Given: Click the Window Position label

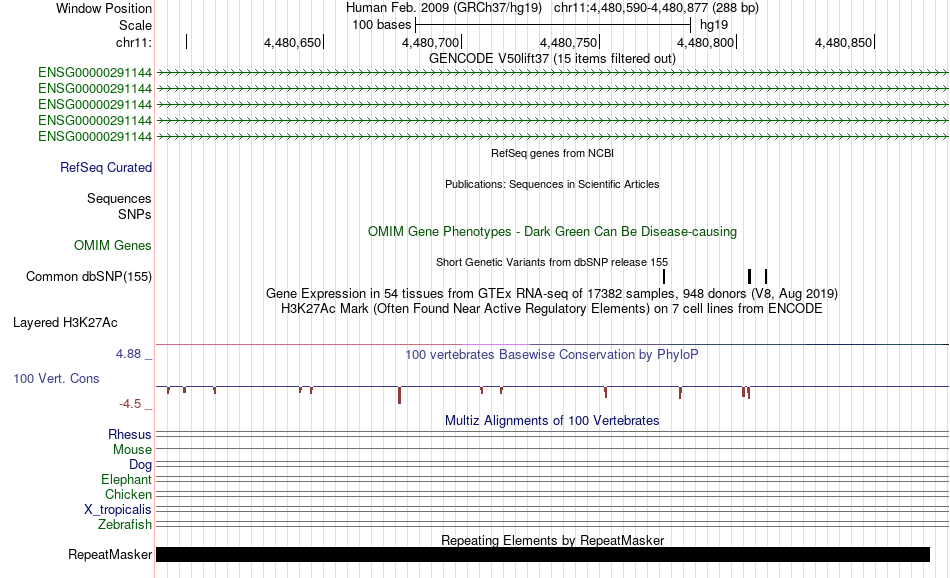Looking at the screenshot, I should coord(104,8).
